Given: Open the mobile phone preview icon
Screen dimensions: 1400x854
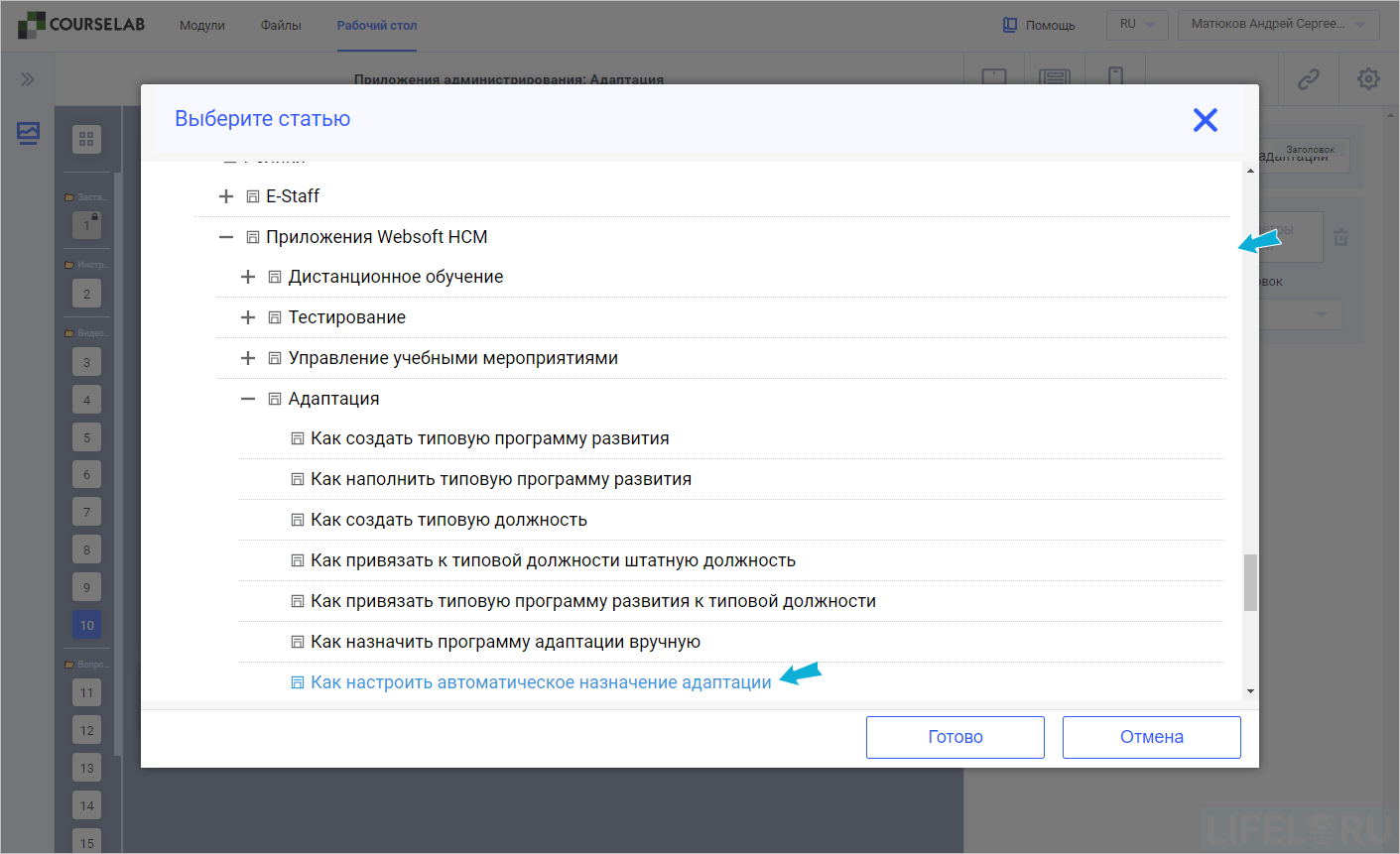Looking at the screenshot, I should coord(1115,78).
